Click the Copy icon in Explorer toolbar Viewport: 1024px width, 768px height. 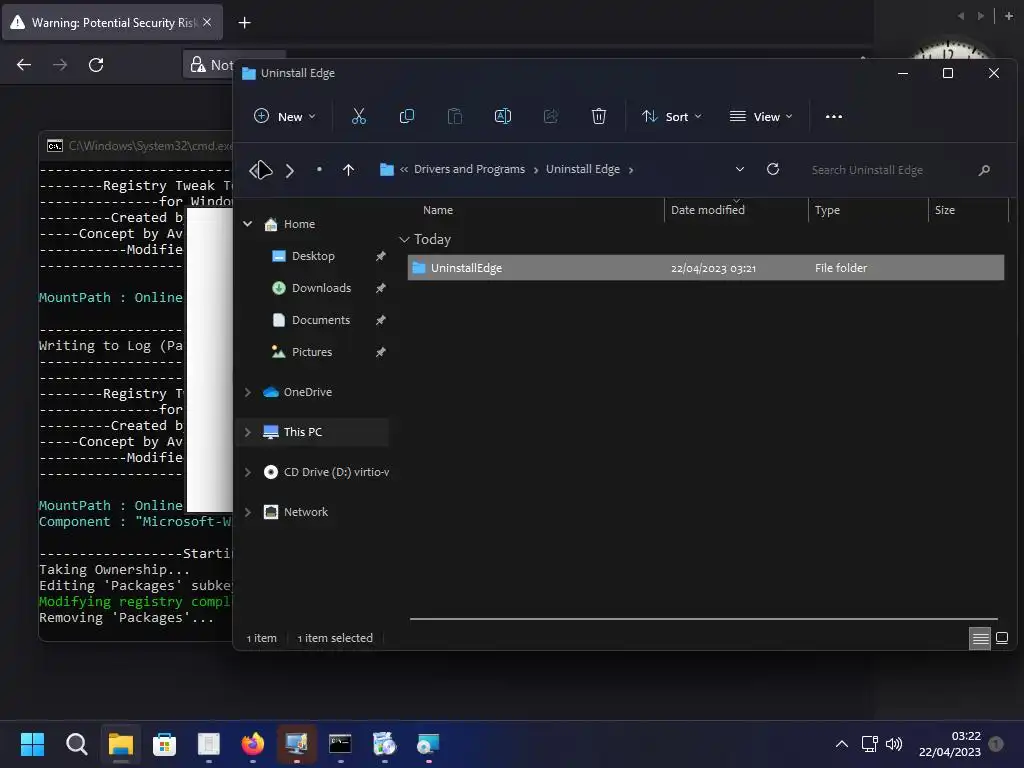click(x=406, y=116)
